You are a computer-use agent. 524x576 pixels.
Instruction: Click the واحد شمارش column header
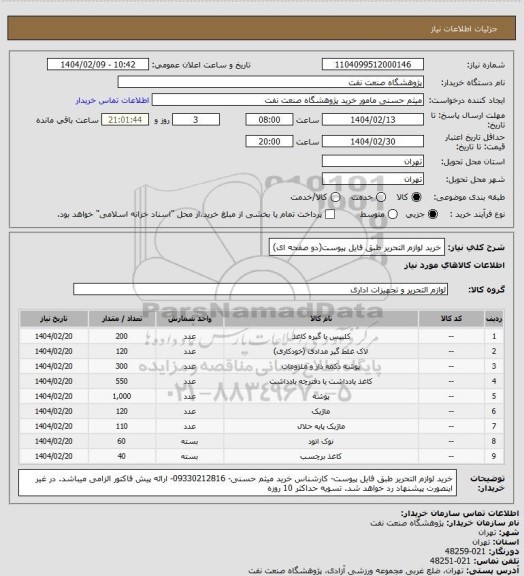[x=190, y=319]
